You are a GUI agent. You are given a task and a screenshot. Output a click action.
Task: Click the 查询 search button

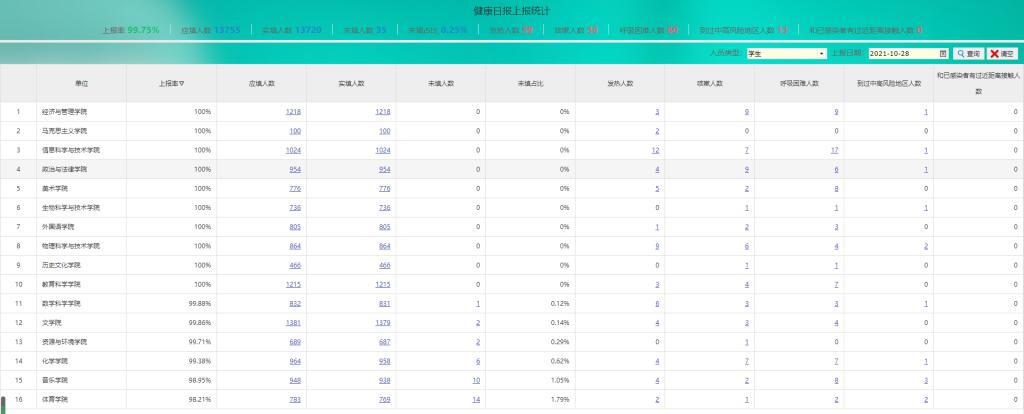(x=968, y=53)
